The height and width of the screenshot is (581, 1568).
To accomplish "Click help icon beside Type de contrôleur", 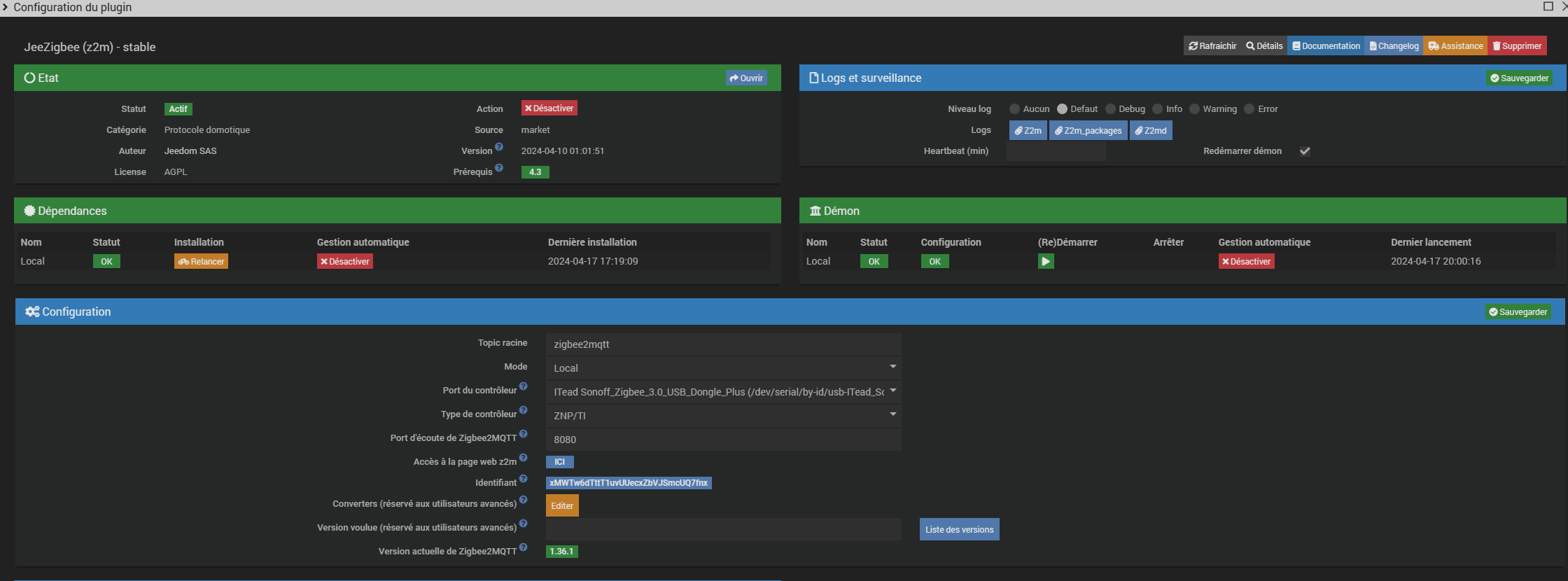I will [523, 410].
